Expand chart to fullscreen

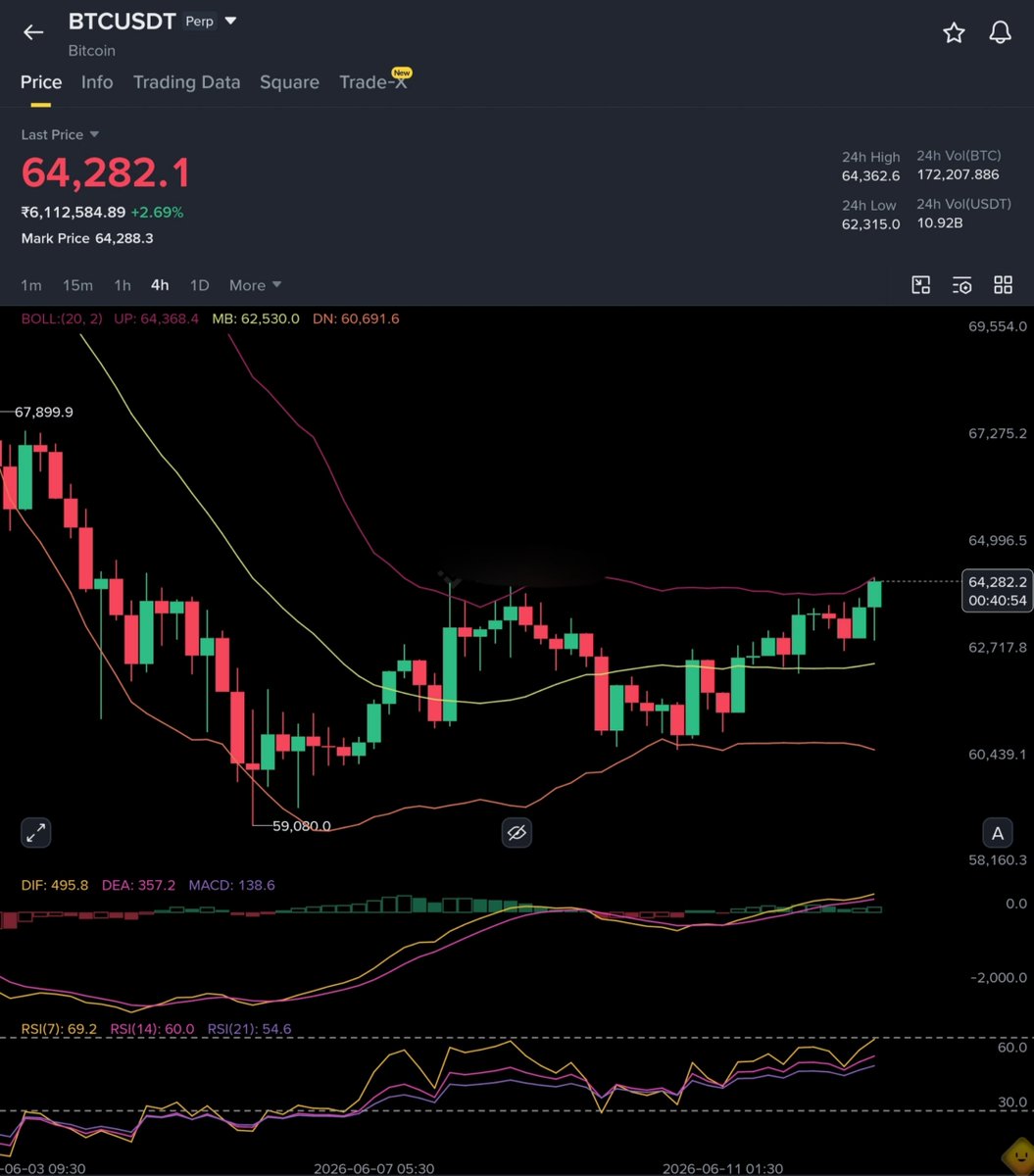pos(36,833)
